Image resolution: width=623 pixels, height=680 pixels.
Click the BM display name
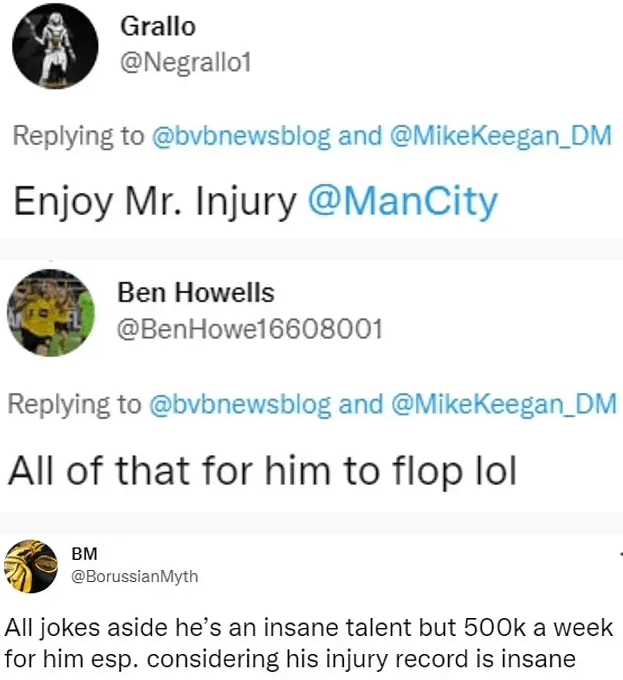pos(86,553)
